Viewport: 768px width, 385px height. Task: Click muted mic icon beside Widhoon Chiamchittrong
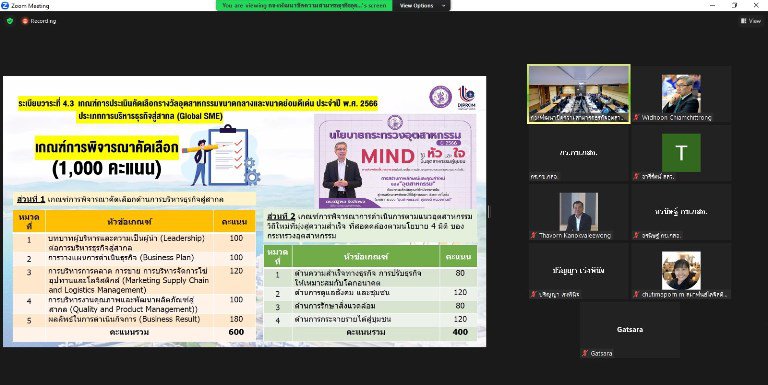point(636,118)
